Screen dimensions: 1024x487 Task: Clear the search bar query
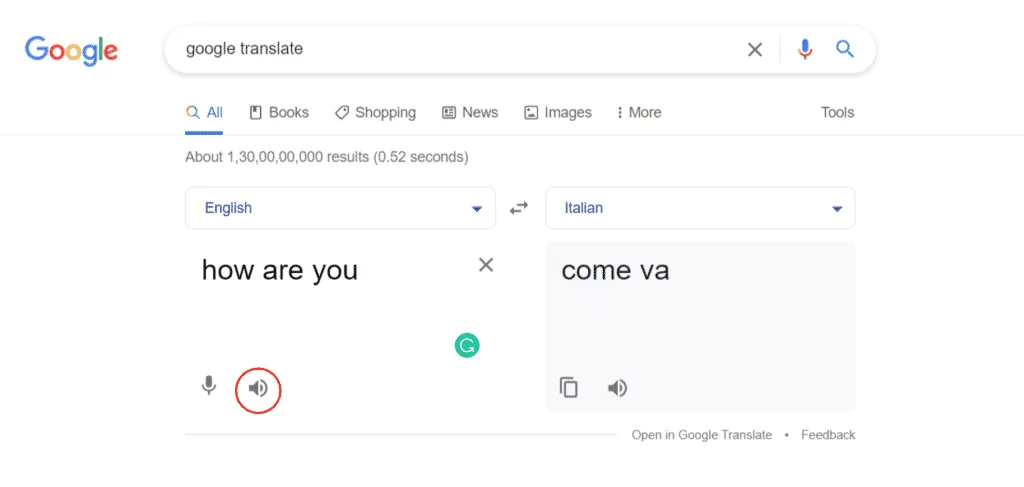pyautogui.click(x=755, y=50)
